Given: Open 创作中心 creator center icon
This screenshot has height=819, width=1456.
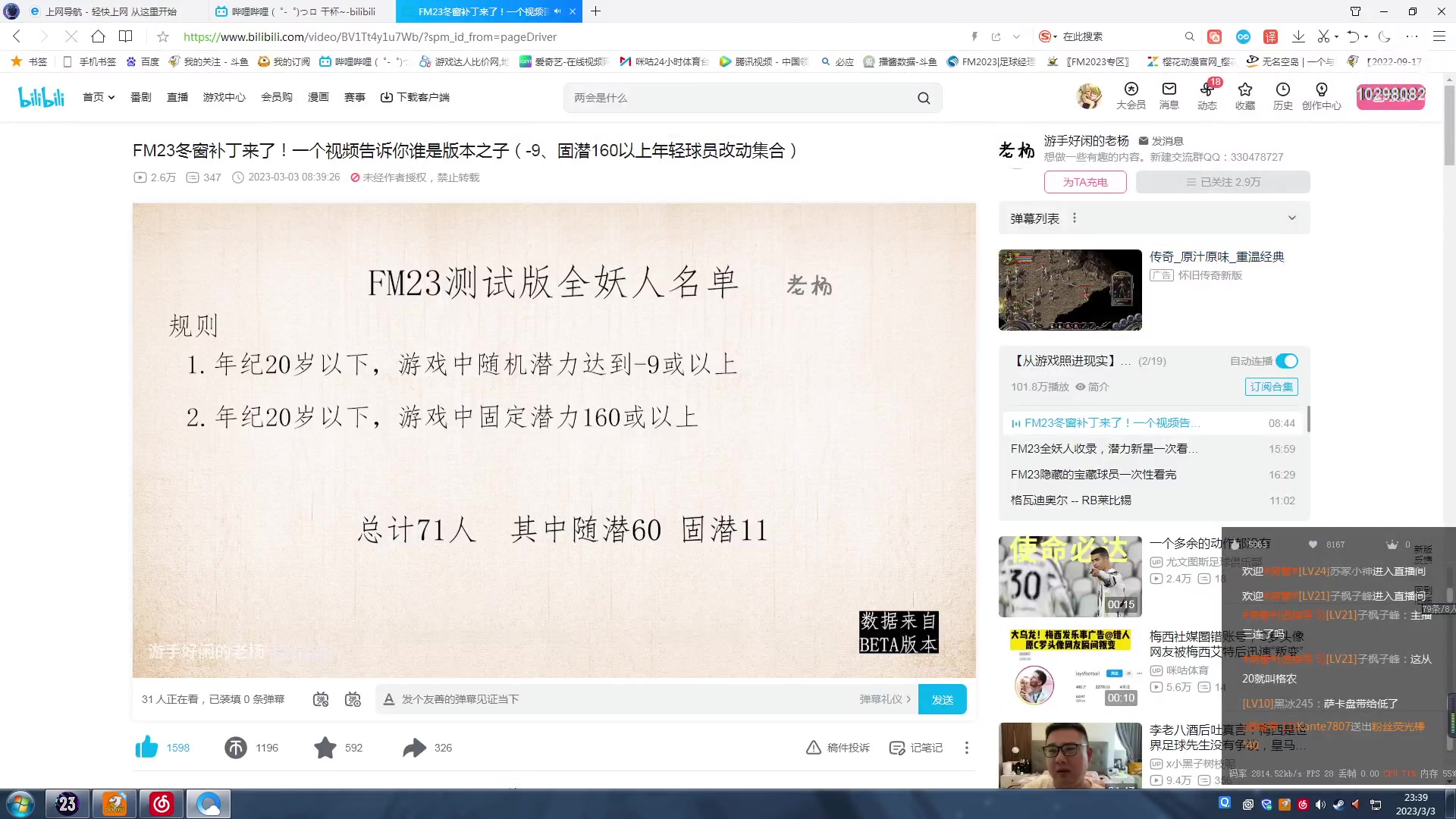Looking at the screenshot, I should tap(1321, 96).
